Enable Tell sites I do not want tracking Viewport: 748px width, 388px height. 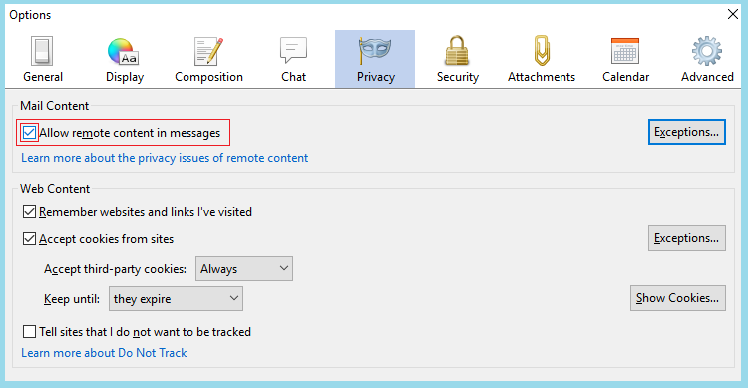coord(29,331)
